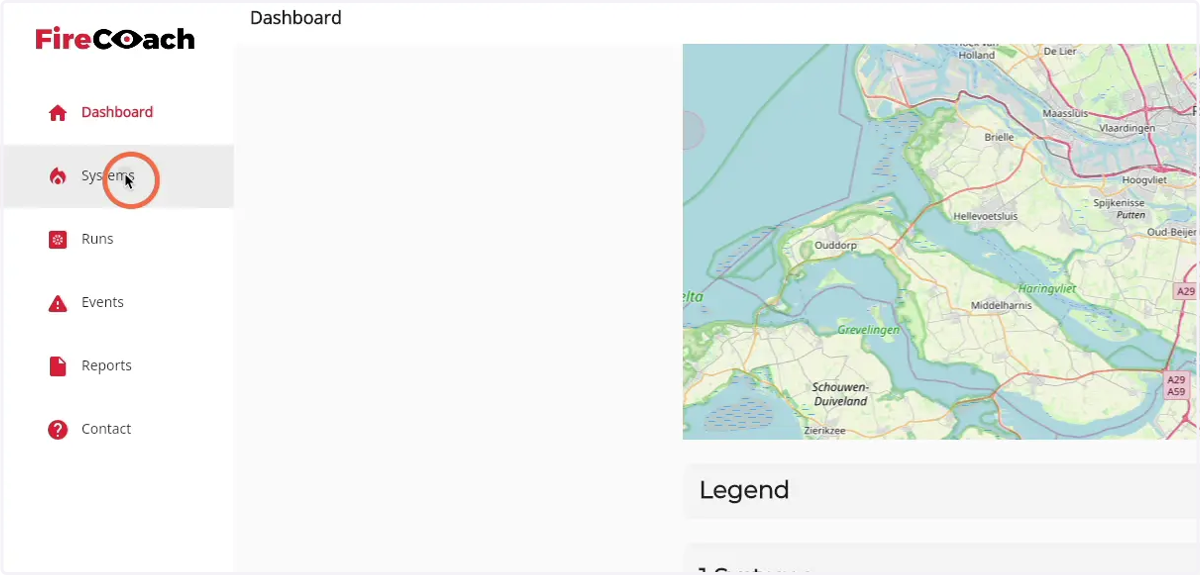Click the Dashboard home icon

point(58,113)
